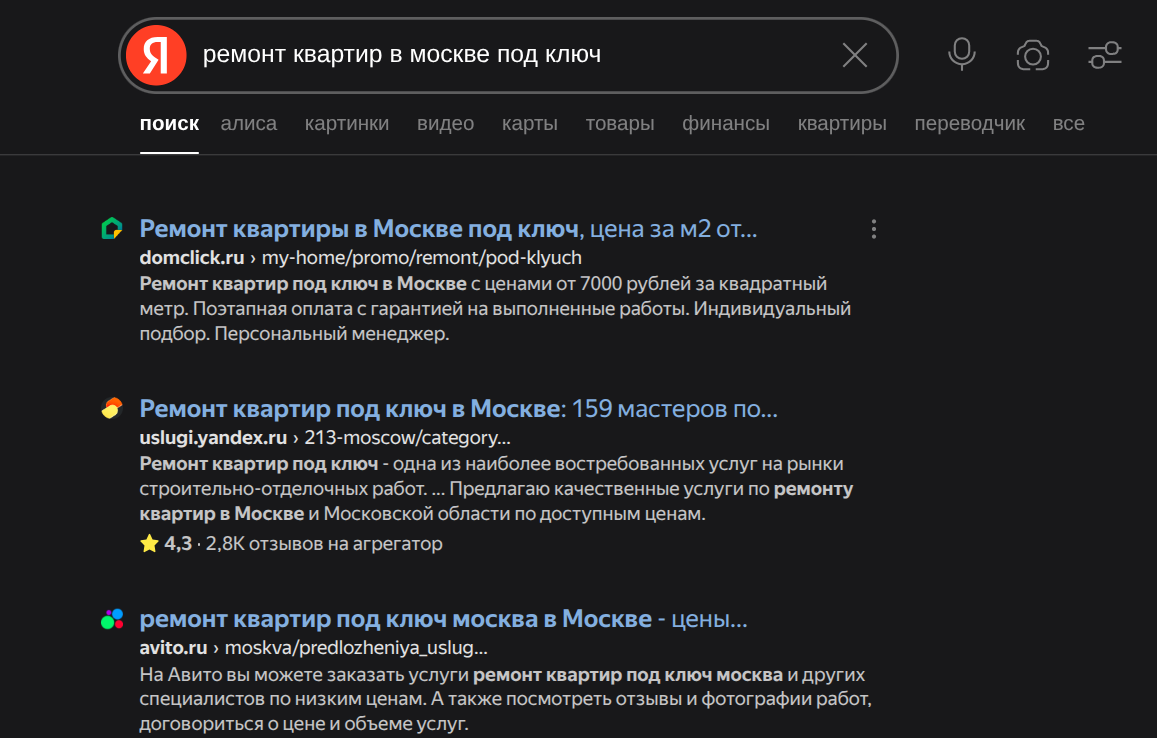
Task: Click the domclick.ru site favicon
Action: (113, 228)
